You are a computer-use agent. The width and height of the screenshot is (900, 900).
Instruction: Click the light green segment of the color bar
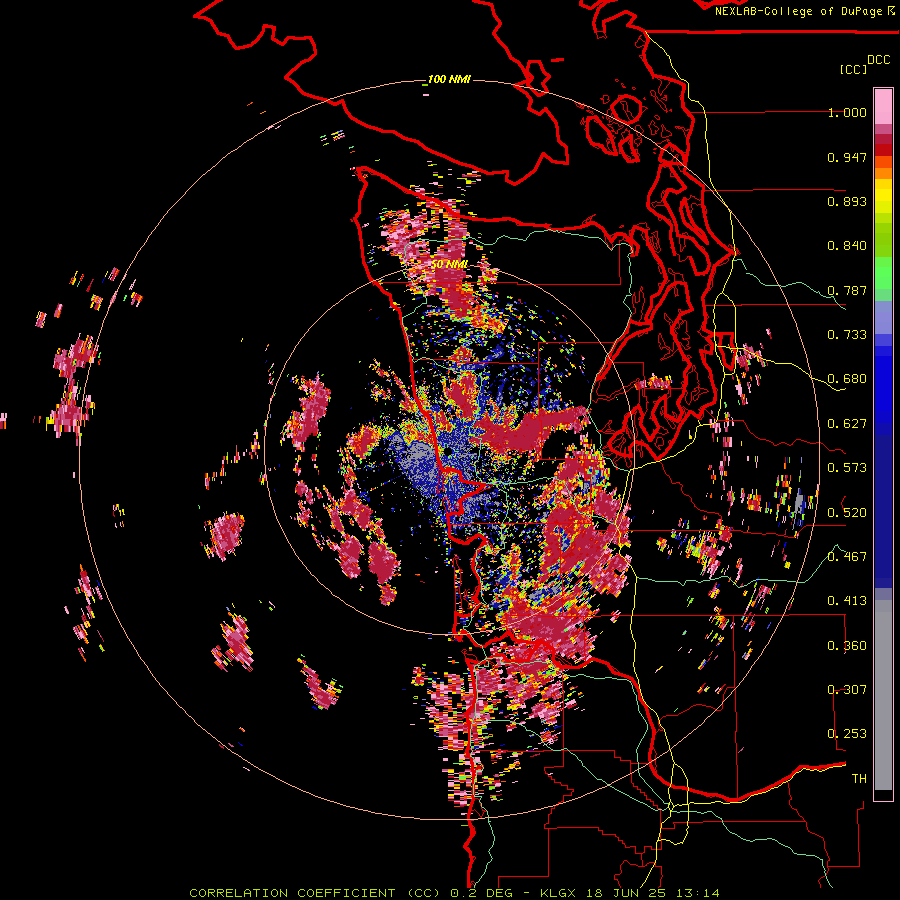click(883, 273)
